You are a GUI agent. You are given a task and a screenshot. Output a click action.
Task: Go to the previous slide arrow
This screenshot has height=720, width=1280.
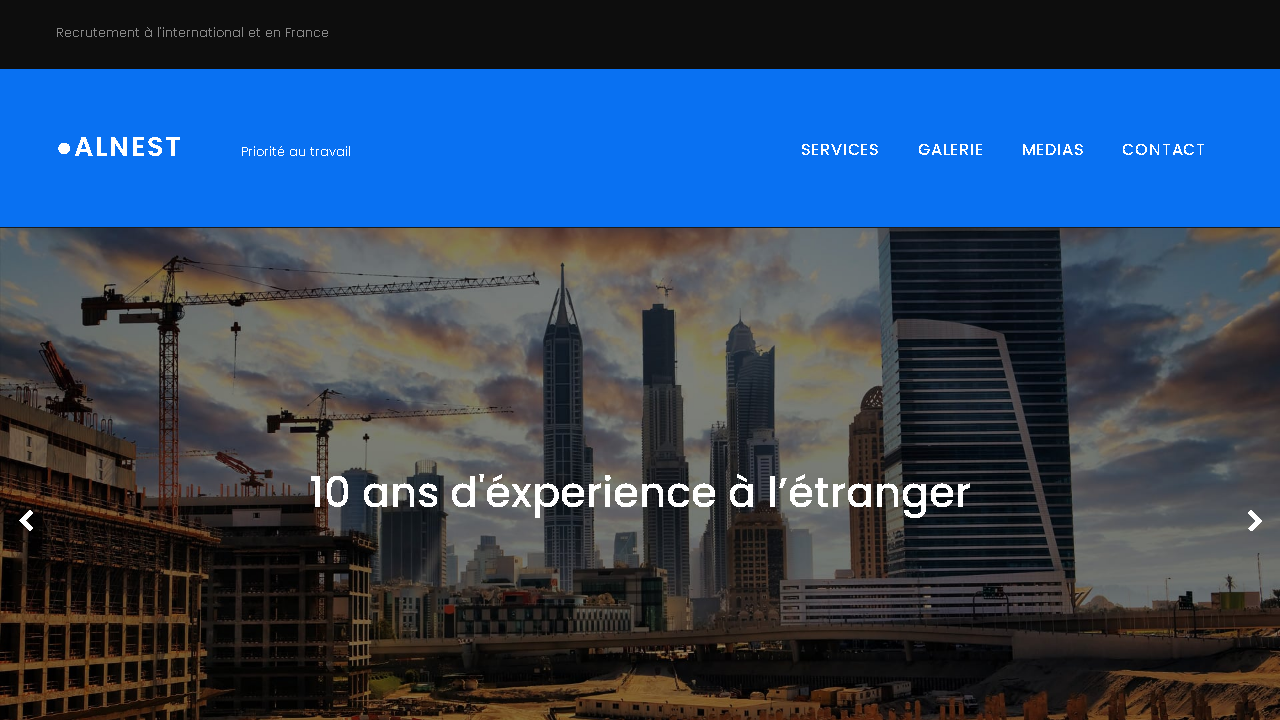pyautogui.click(x=26, y=521)
